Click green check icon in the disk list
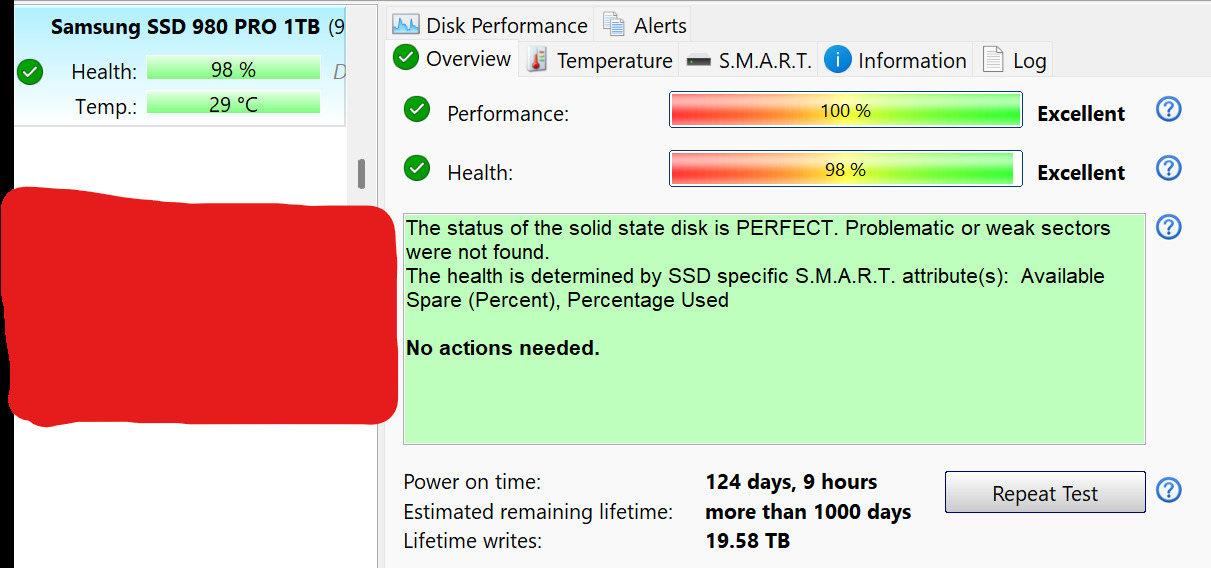The height and width of the screenshot is (568, 1211). (x=31, y=72)
